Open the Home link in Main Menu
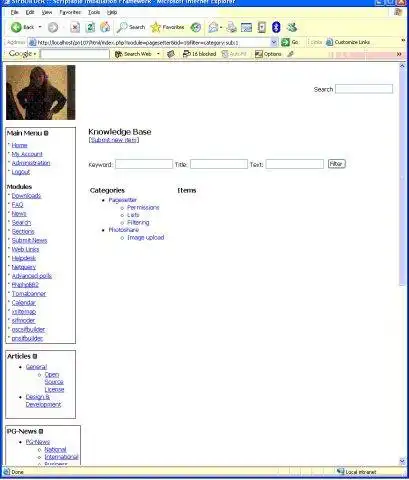409x480 pixels. click(x=19, y=145)
